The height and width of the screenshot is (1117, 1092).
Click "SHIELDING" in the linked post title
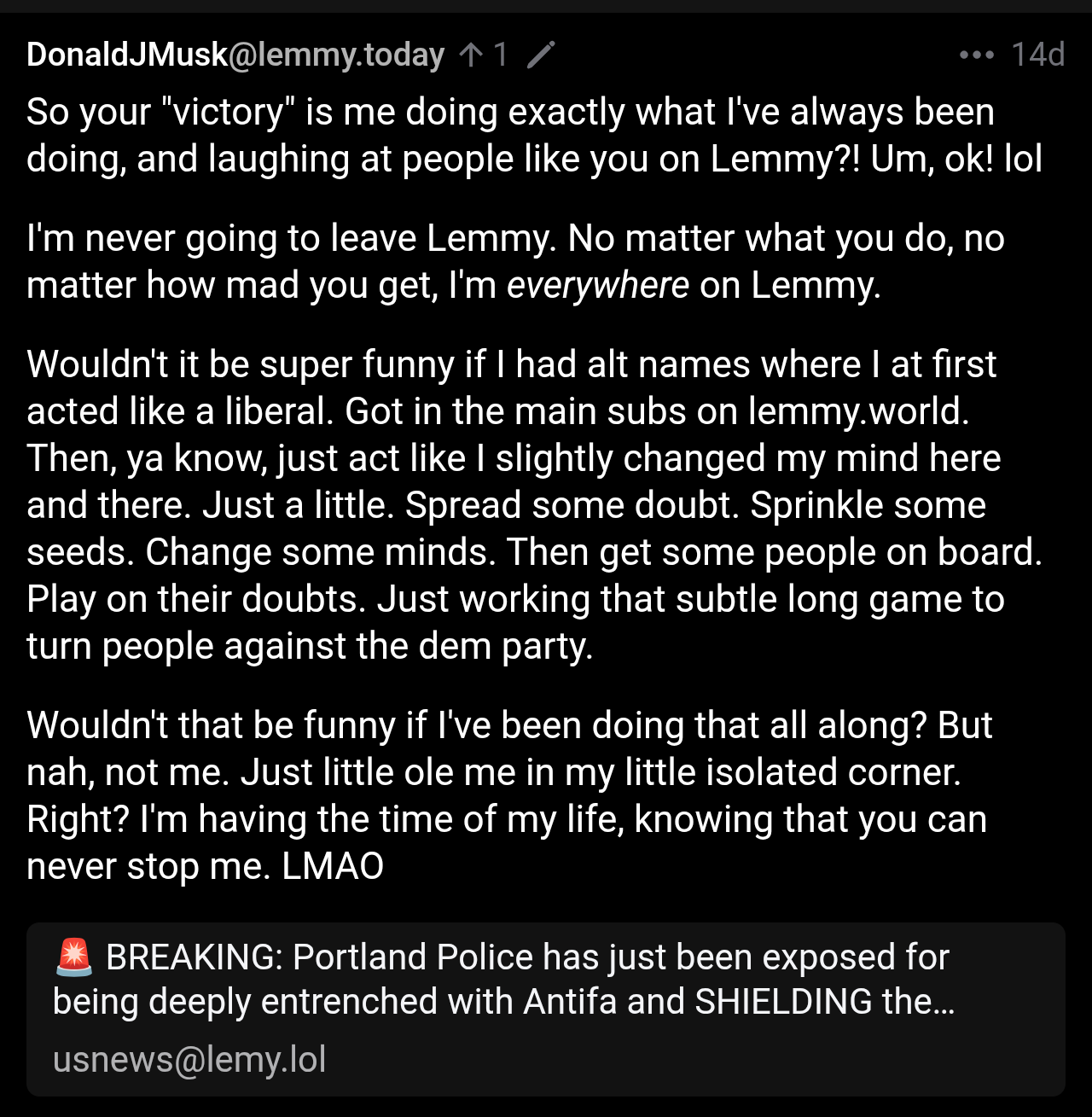[783, 1002]
